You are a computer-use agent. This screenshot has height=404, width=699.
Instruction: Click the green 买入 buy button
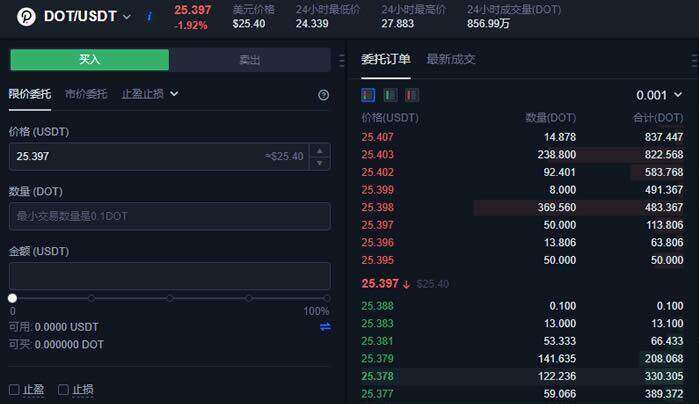(x=90, y=60)
